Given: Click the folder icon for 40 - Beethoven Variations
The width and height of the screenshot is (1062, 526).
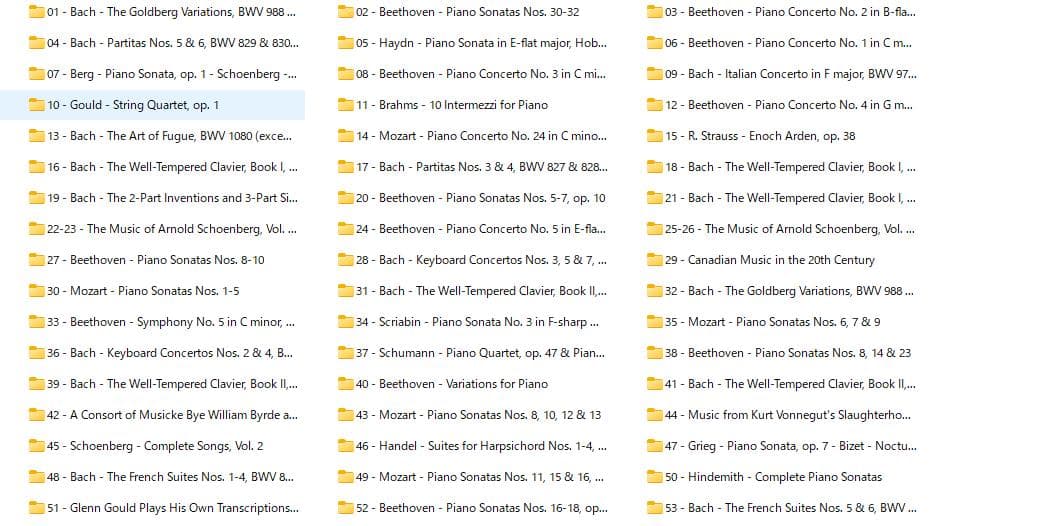Looking at the screenshot, I should pyautogui.click(x=346, y=384).
